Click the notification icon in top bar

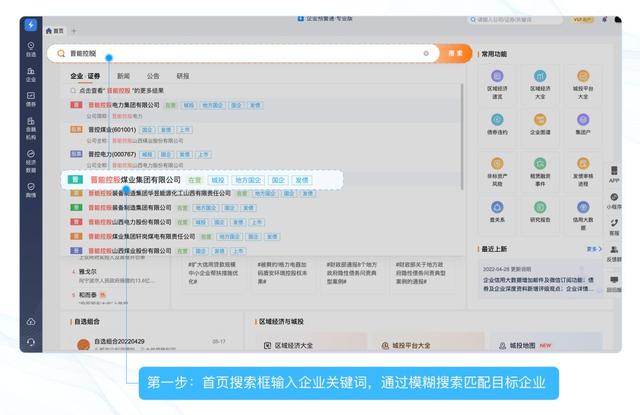point(604,19)
